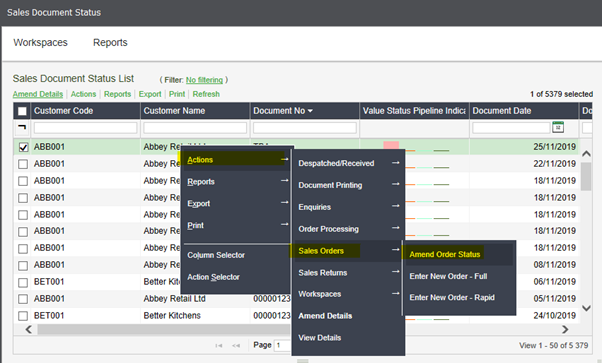Viewport: 602px width, 363px height.
Task: Click the Export toolbar link
Action: [150, 94]
